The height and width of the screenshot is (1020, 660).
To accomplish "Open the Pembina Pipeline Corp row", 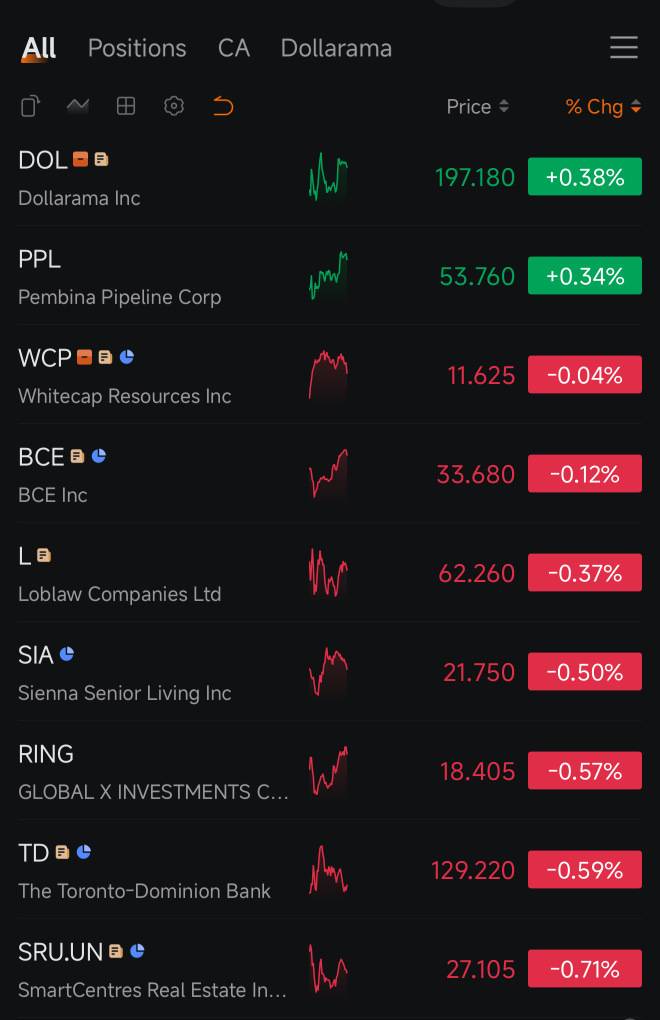I will 330,275.
